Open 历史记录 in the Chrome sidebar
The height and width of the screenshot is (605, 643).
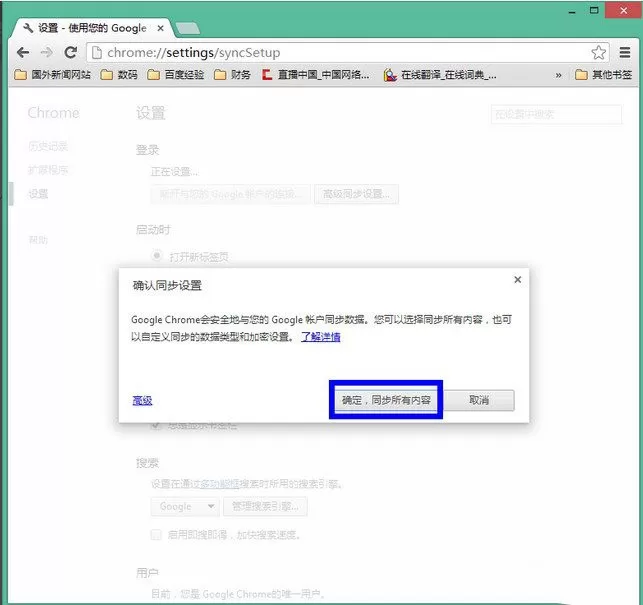coord(48,146)
